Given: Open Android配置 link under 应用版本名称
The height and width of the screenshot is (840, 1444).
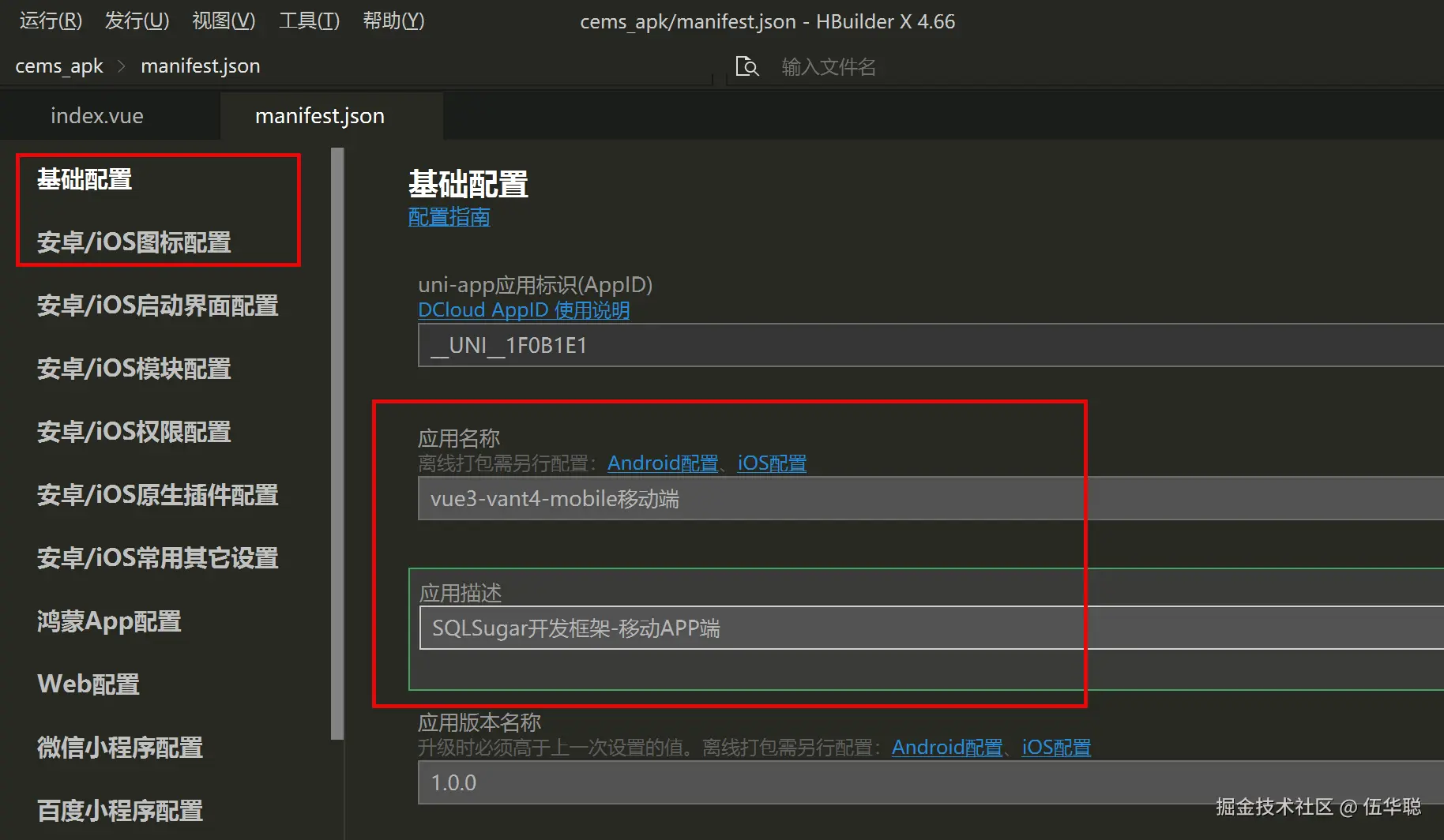Looking at the screenshot, I should (947, 748).
